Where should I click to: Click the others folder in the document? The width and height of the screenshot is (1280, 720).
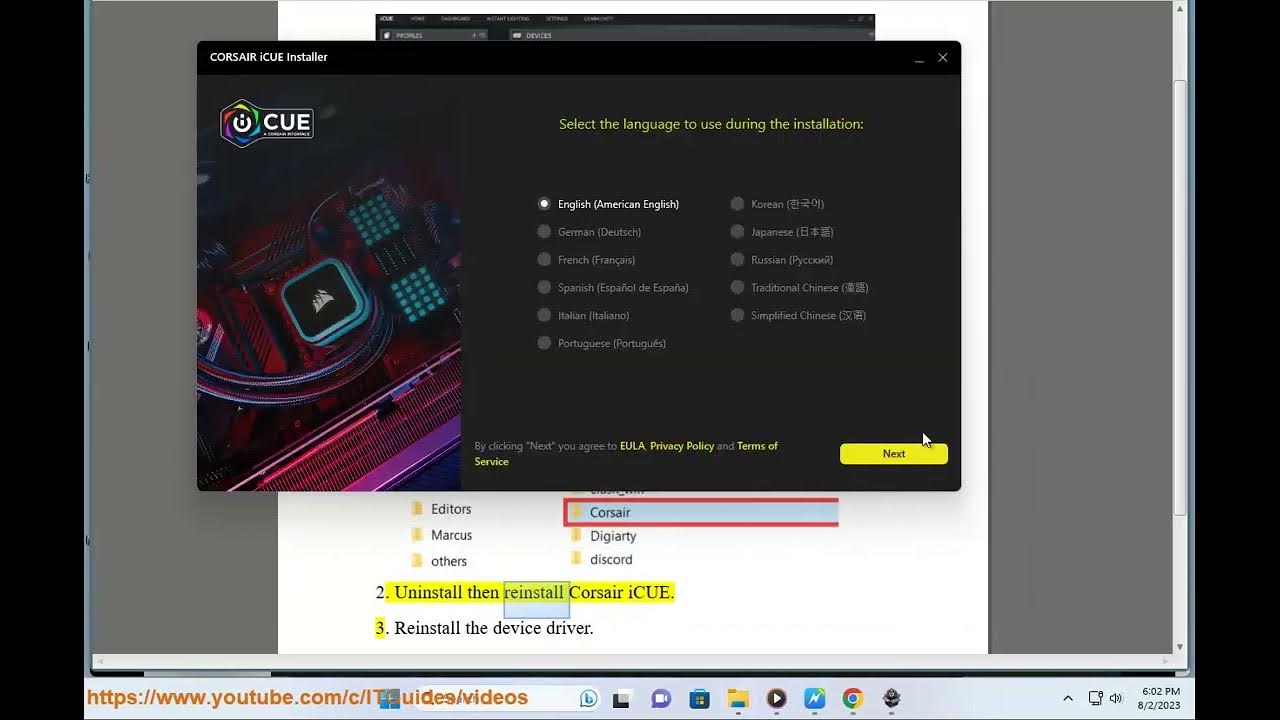point(439,561)
